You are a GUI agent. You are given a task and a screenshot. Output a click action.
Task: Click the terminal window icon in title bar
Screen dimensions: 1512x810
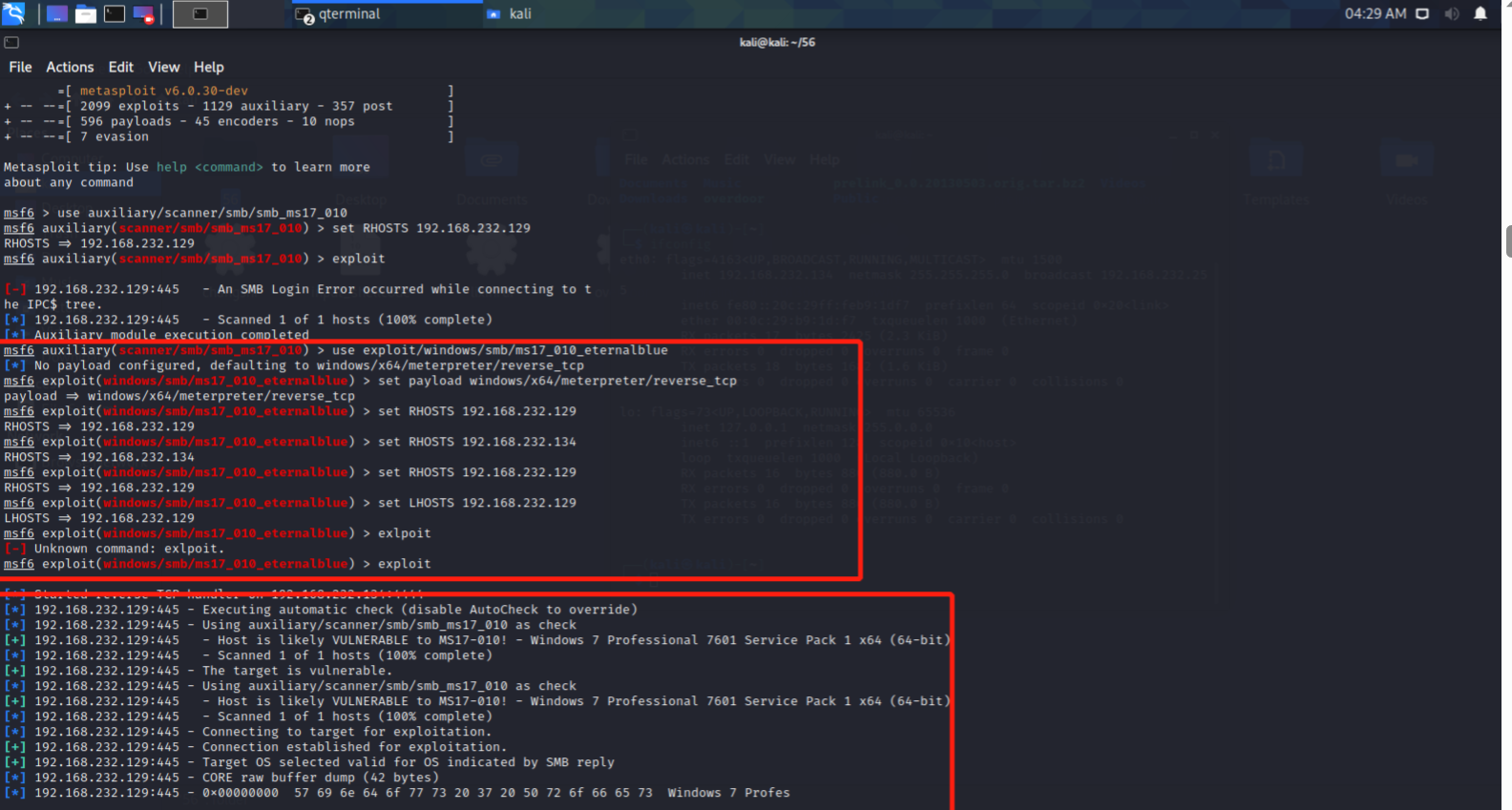[11, 42]
